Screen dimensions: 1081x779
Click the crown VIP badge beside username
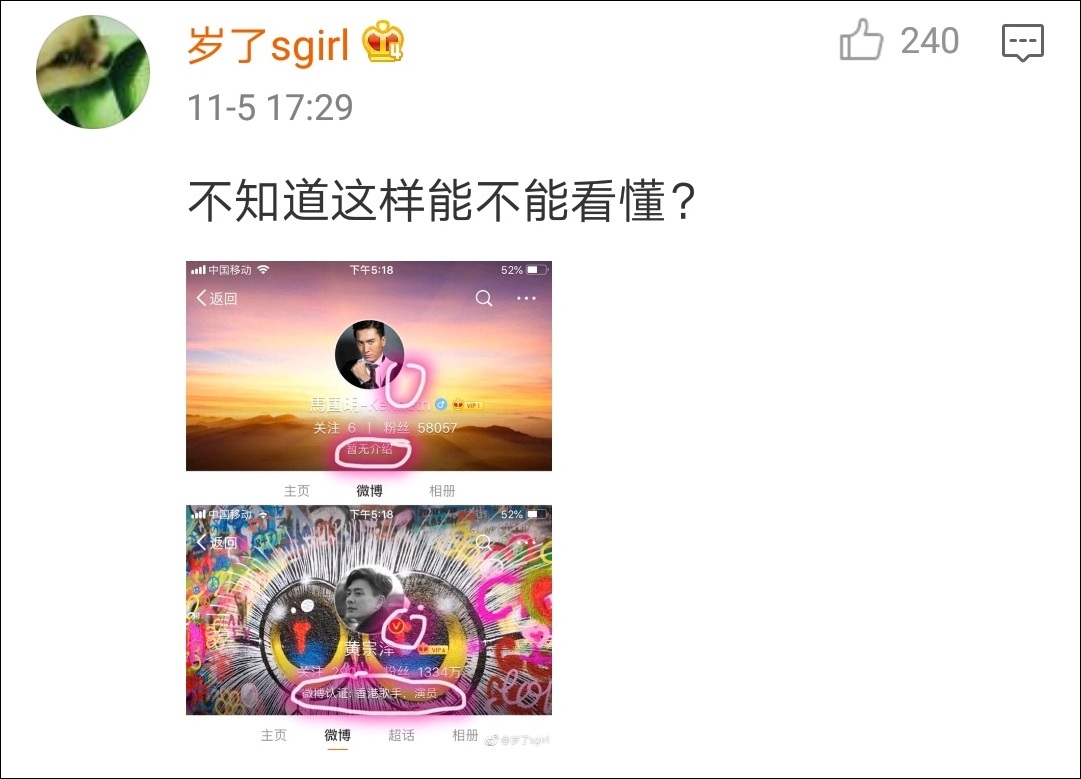tap(383, 41)
